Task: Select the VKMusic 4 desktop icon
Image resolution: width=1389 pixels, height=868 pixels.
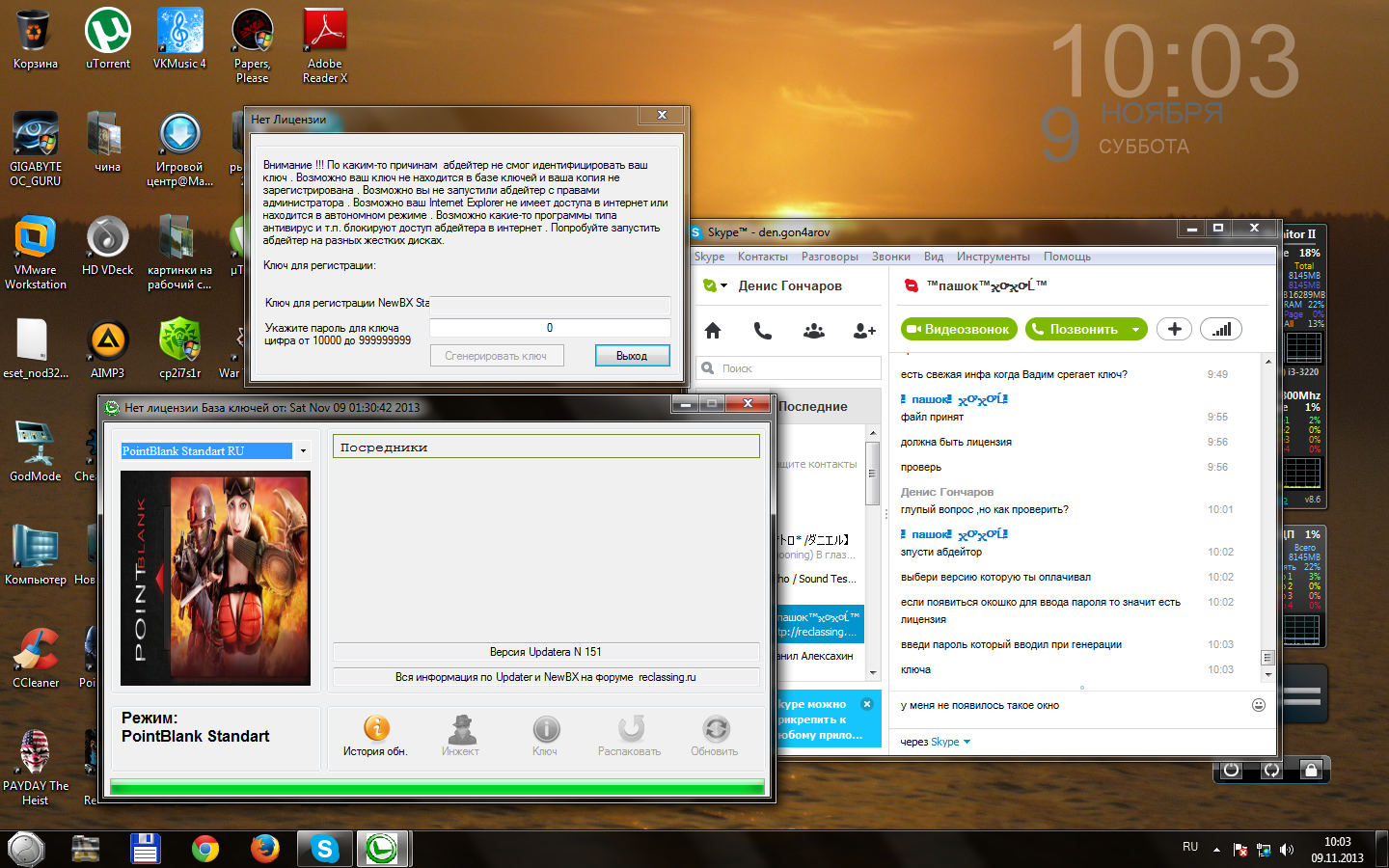Action: pos(179,41)
